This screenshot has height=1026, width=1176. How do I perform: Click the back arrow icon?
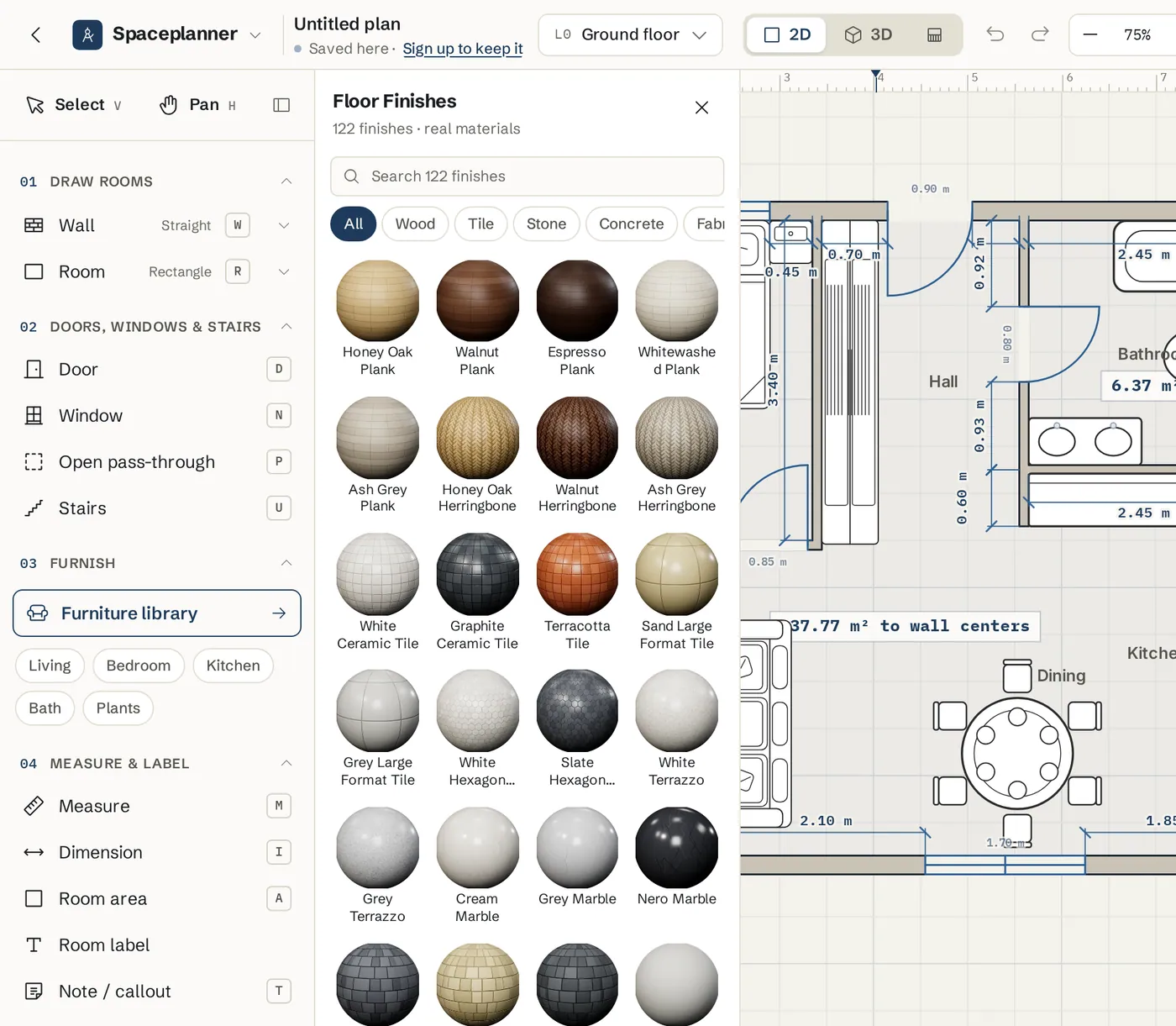[35, 34]
